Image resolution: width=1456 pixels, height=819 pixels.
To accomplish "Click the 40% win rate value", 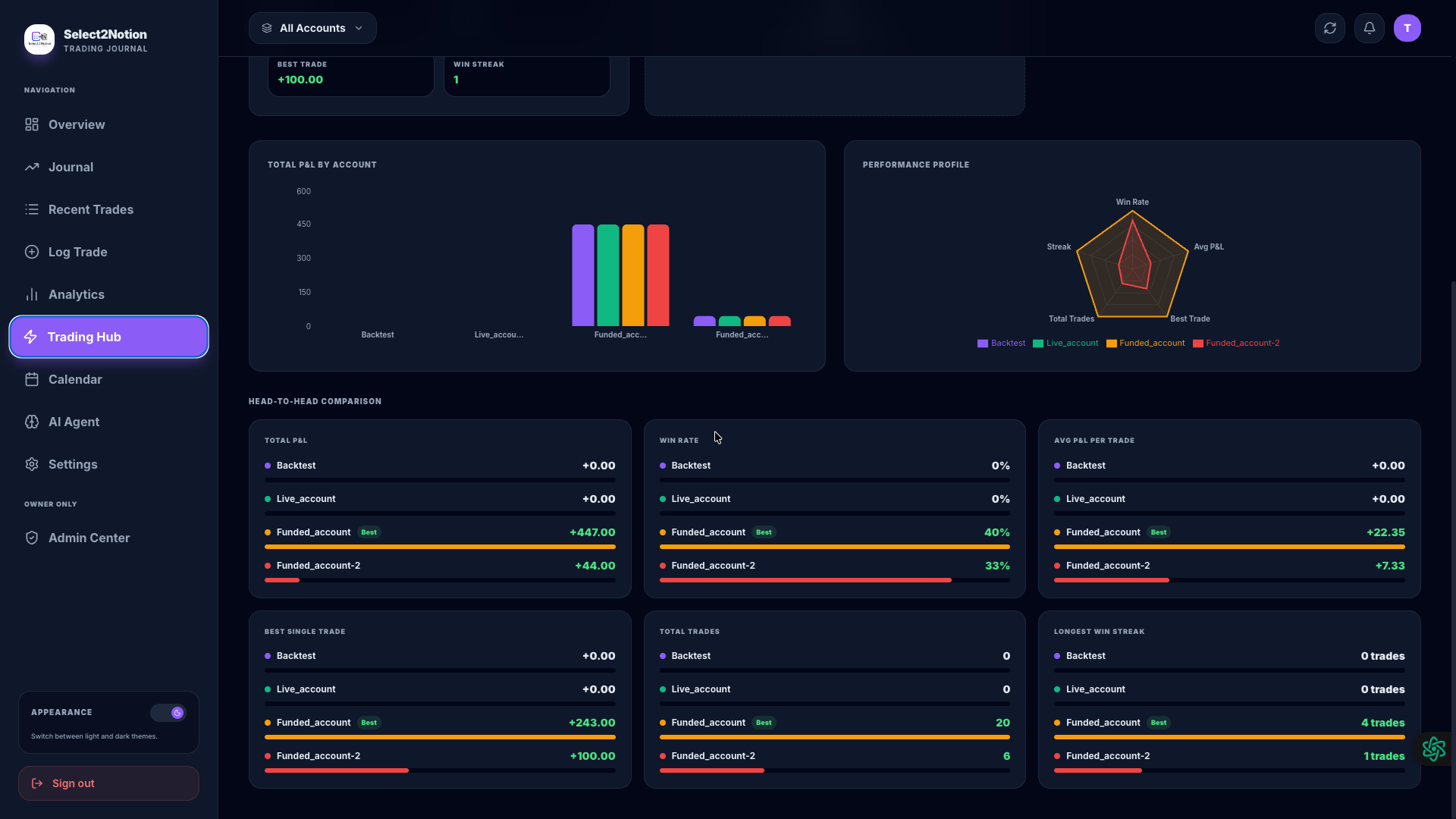I will click(996, 532).
